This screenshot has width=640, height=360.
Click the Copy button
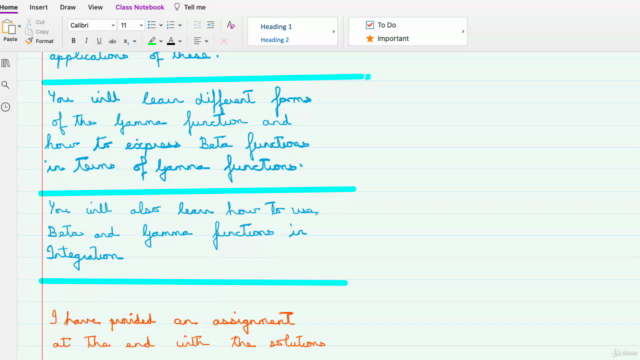click(37, 31)
